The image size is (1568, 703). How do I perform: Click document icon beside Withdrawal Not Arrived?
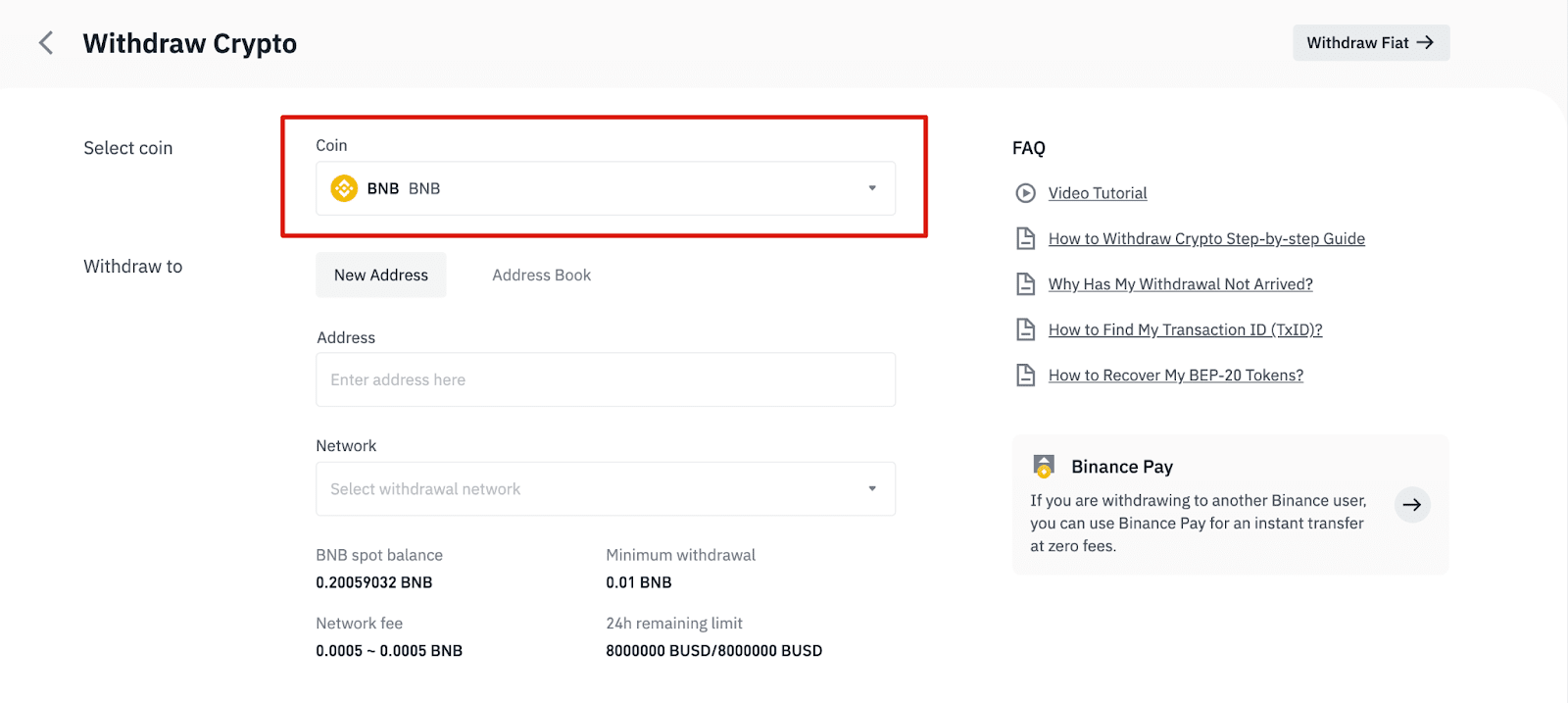point(1025,284)
